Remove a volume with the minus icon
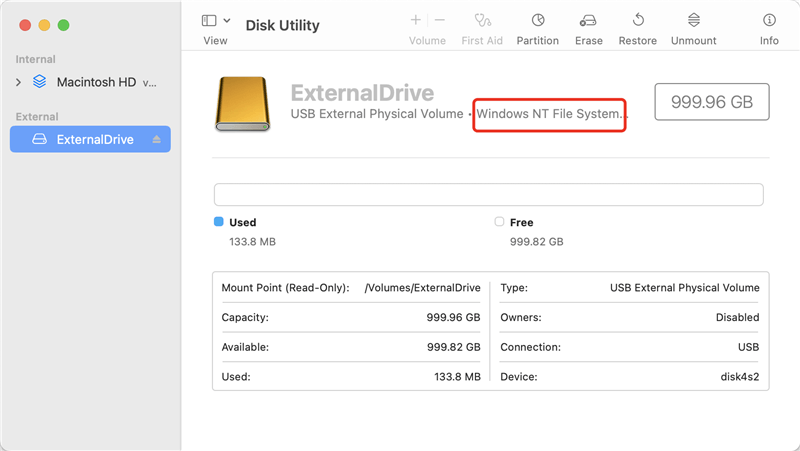This screenshot has width=800, height=451. point(439,20)
